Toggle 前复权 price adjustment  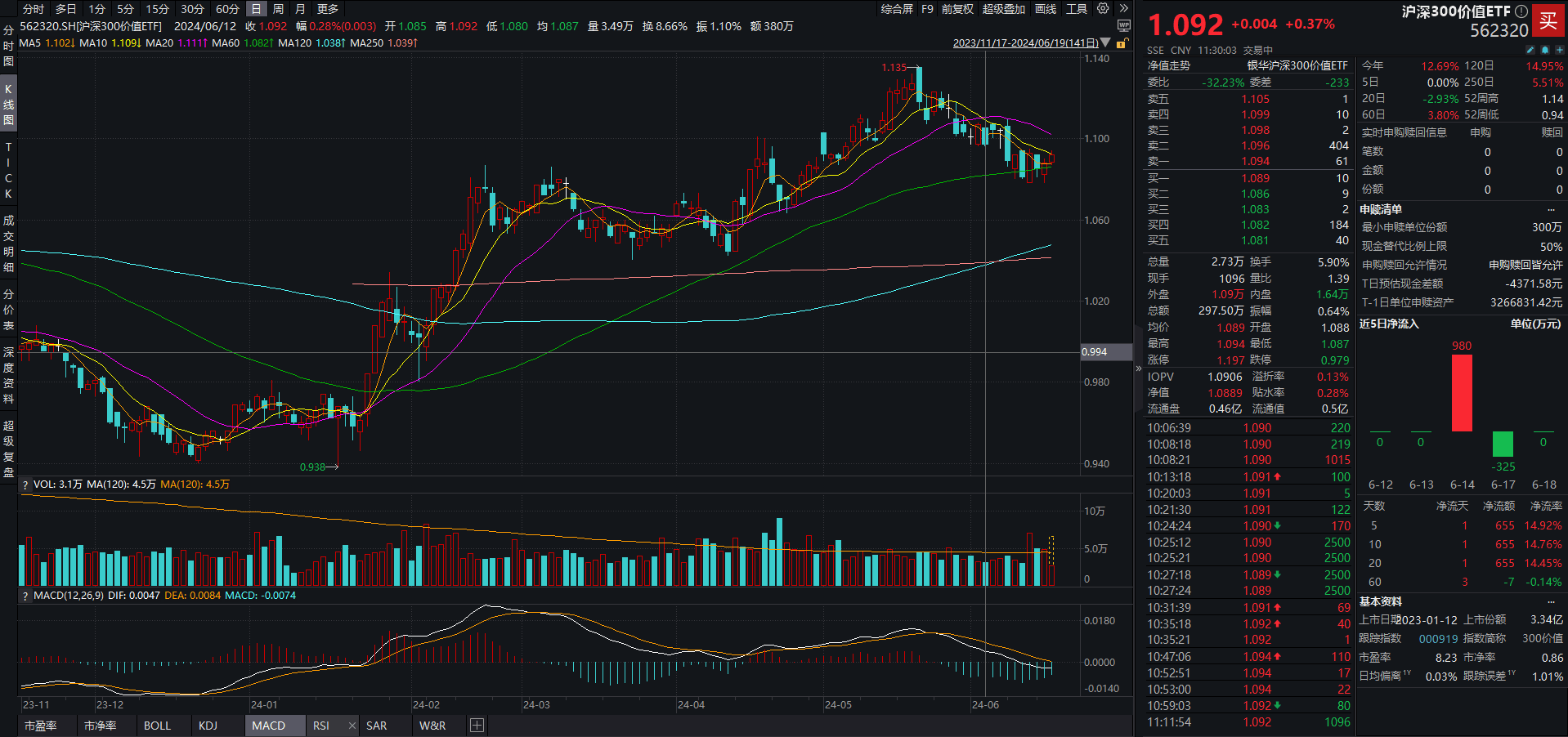[x=957, y=9]
